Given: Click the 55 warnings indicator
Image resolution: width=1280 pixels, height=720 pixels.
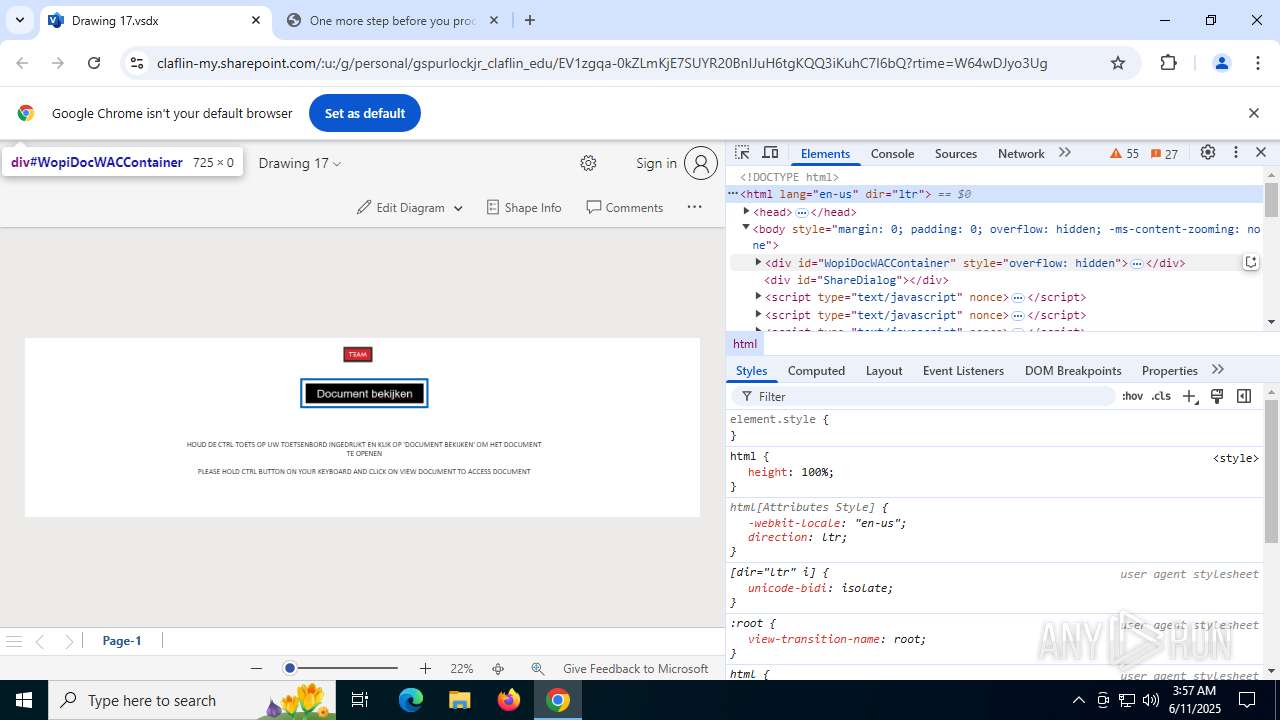Looking at the screenshot, I should 1125,153.
